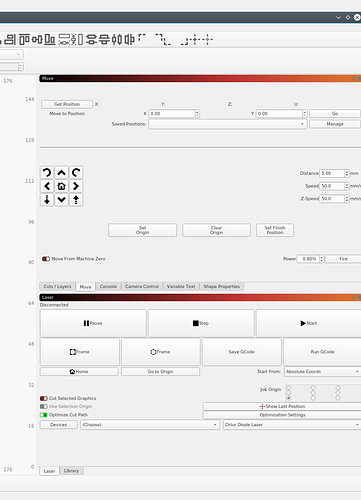Toggle Use Selection Origin switch
This screenshot has height=500, width=361.
point(44,406)
